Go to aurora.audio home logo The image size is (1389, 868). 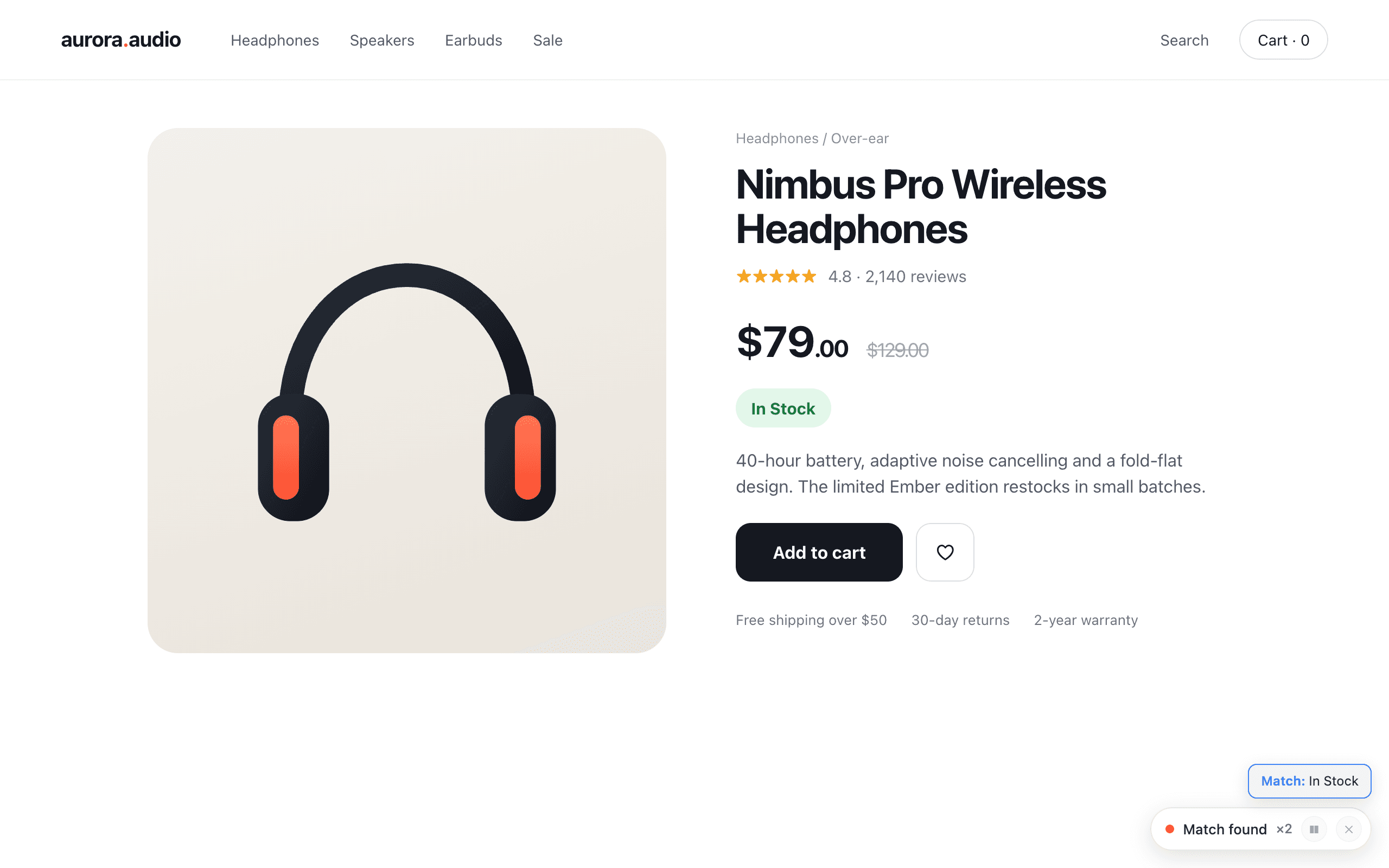coord(121,40)
